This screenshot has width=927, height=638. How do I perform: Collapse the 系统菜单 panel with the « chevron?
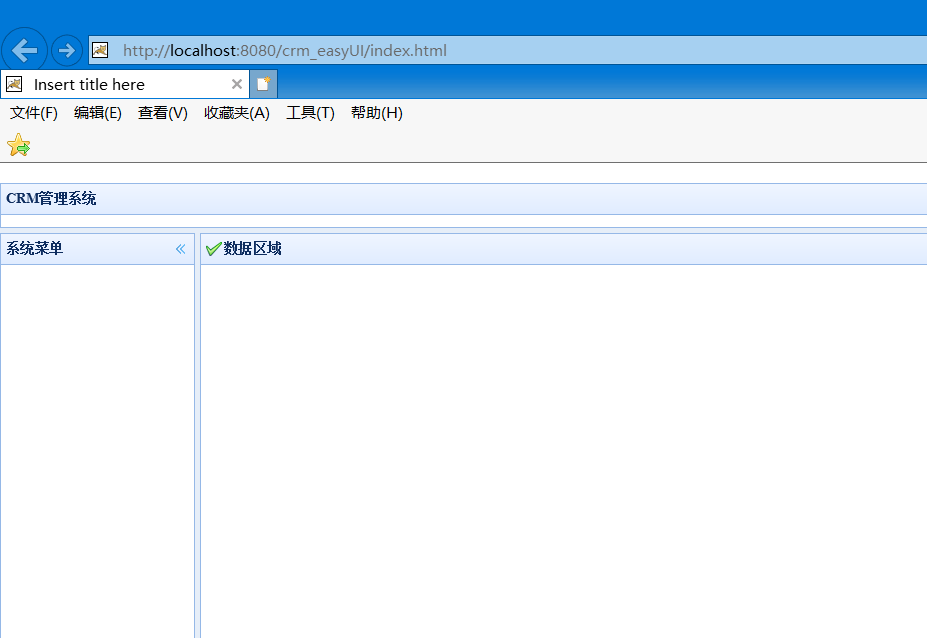point(181,248)
